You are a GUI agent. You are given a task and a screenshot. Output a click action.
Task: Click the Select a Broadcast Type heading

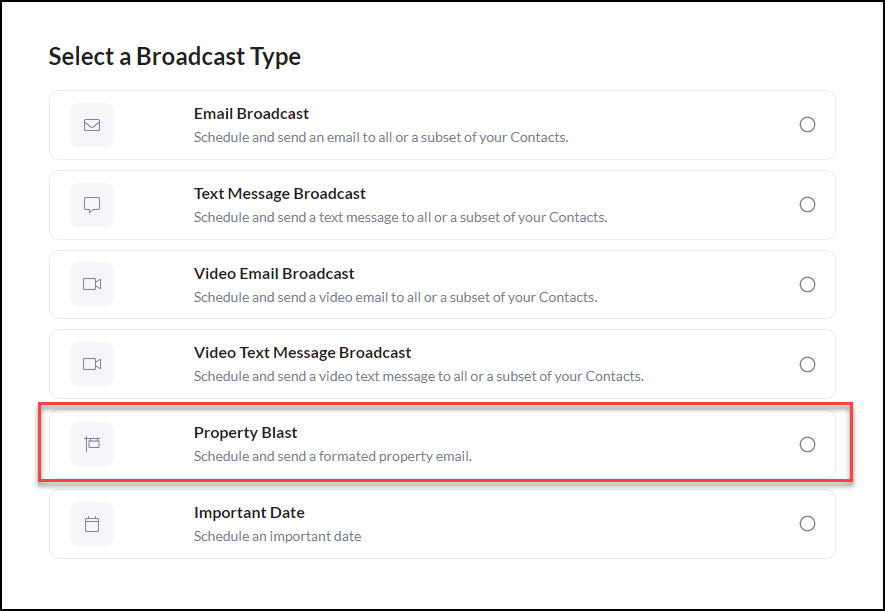[x=174, y=57]
